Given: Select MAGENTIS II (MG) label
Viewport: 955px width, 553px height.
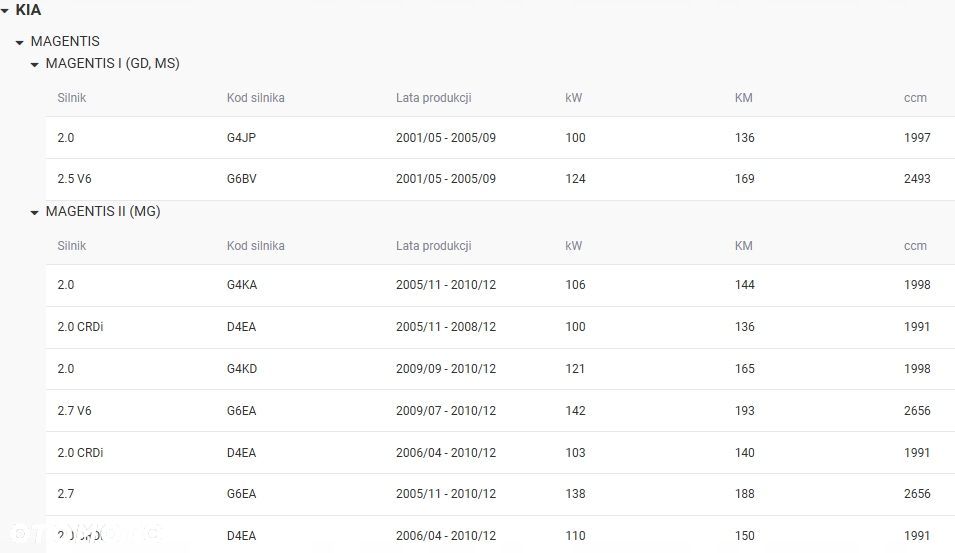Looking at the screenshot, I should coord(103,211).
